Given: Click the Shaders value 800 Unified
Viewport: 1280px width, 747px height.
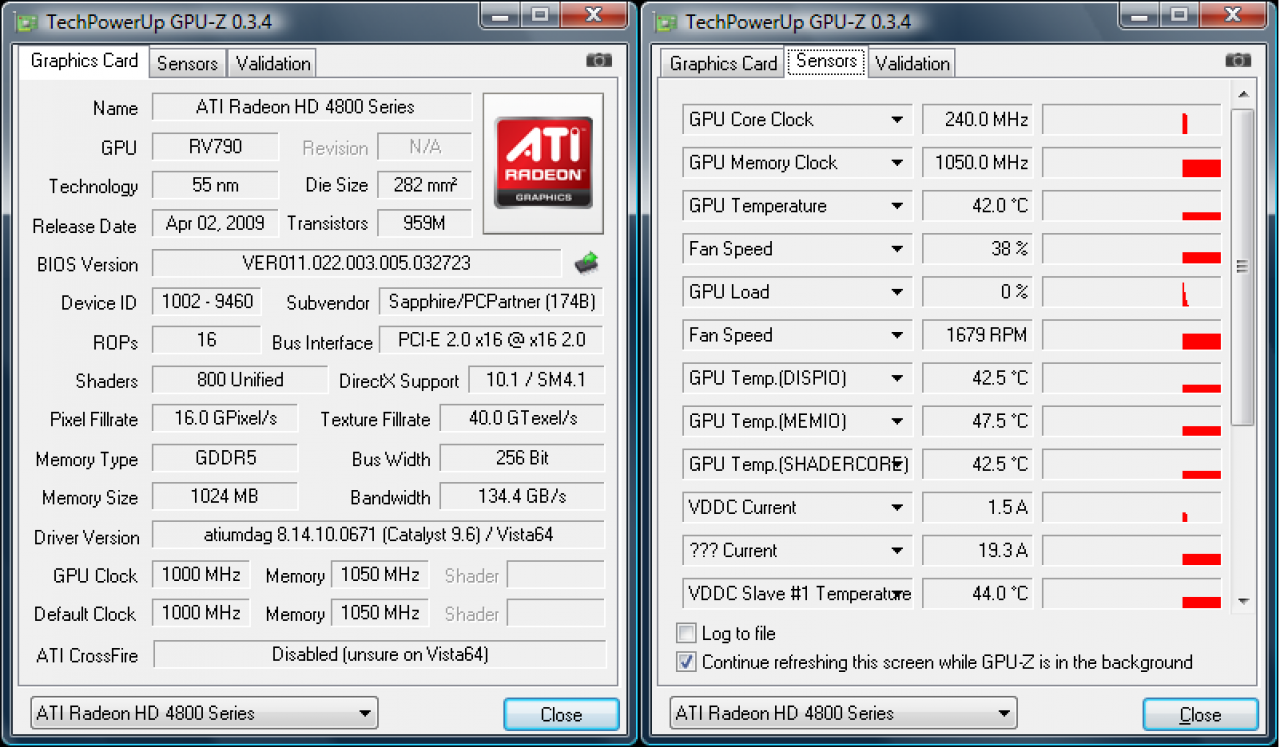Looking at the screenshot, I should coord(240,380).
